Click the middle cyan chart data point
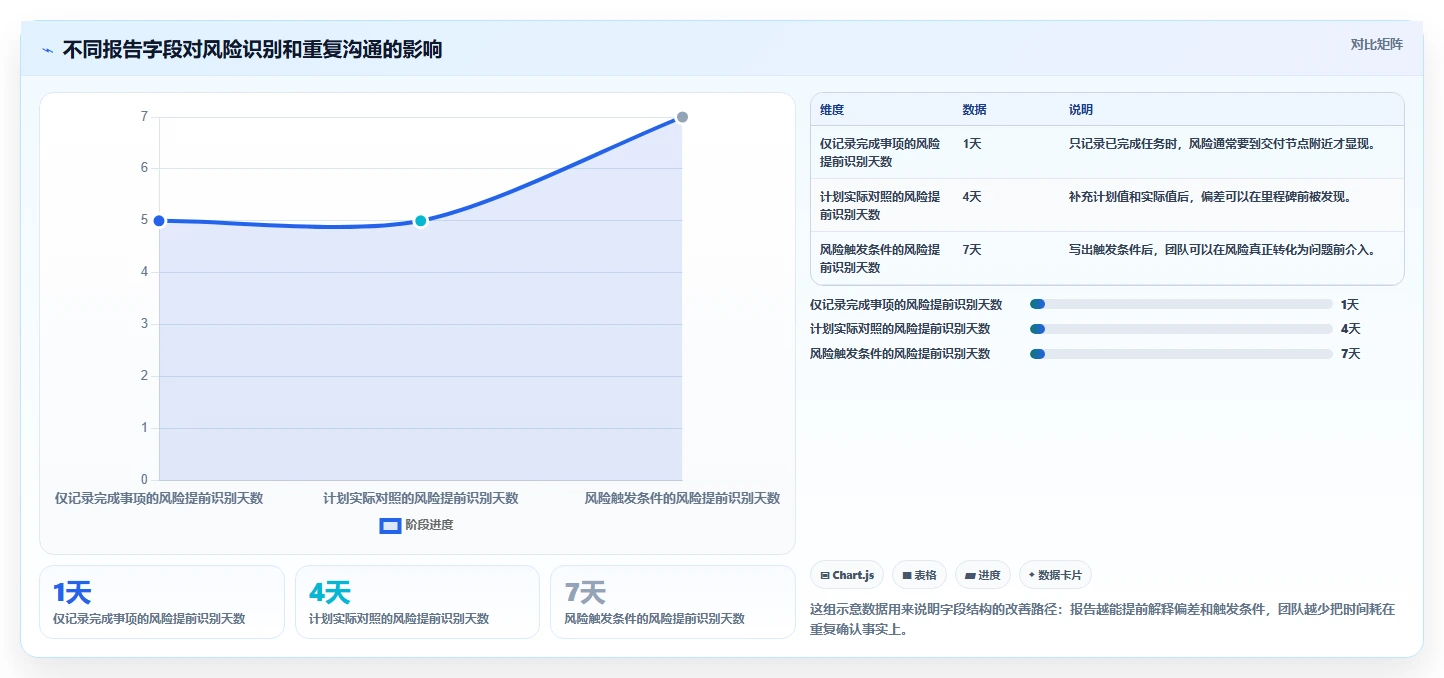The width and height of the screenshot is (1444, 678). tap(421, 221)
